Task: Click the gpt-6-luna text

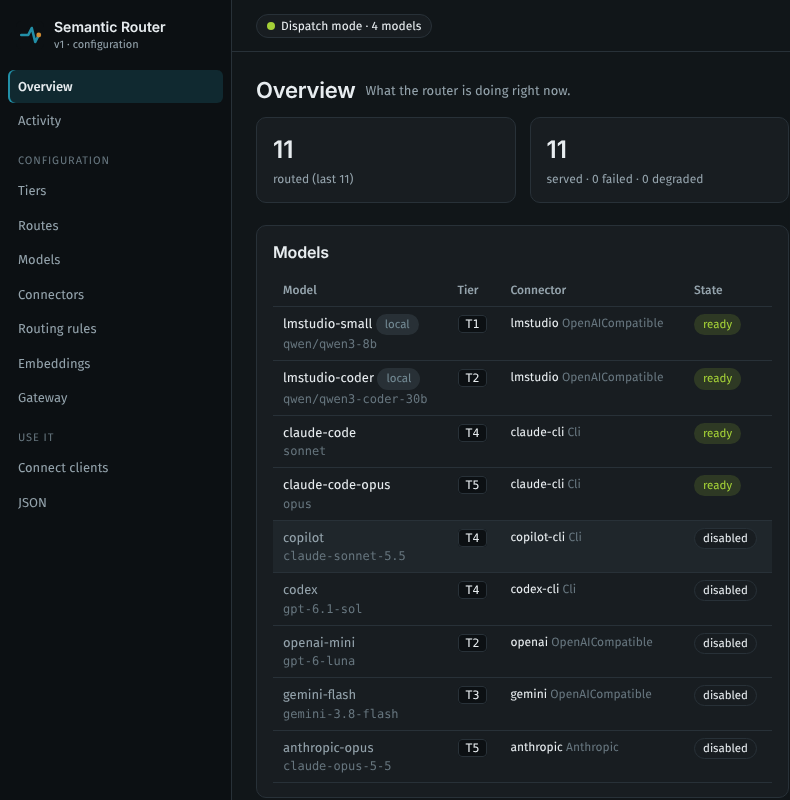Action: 319,661
